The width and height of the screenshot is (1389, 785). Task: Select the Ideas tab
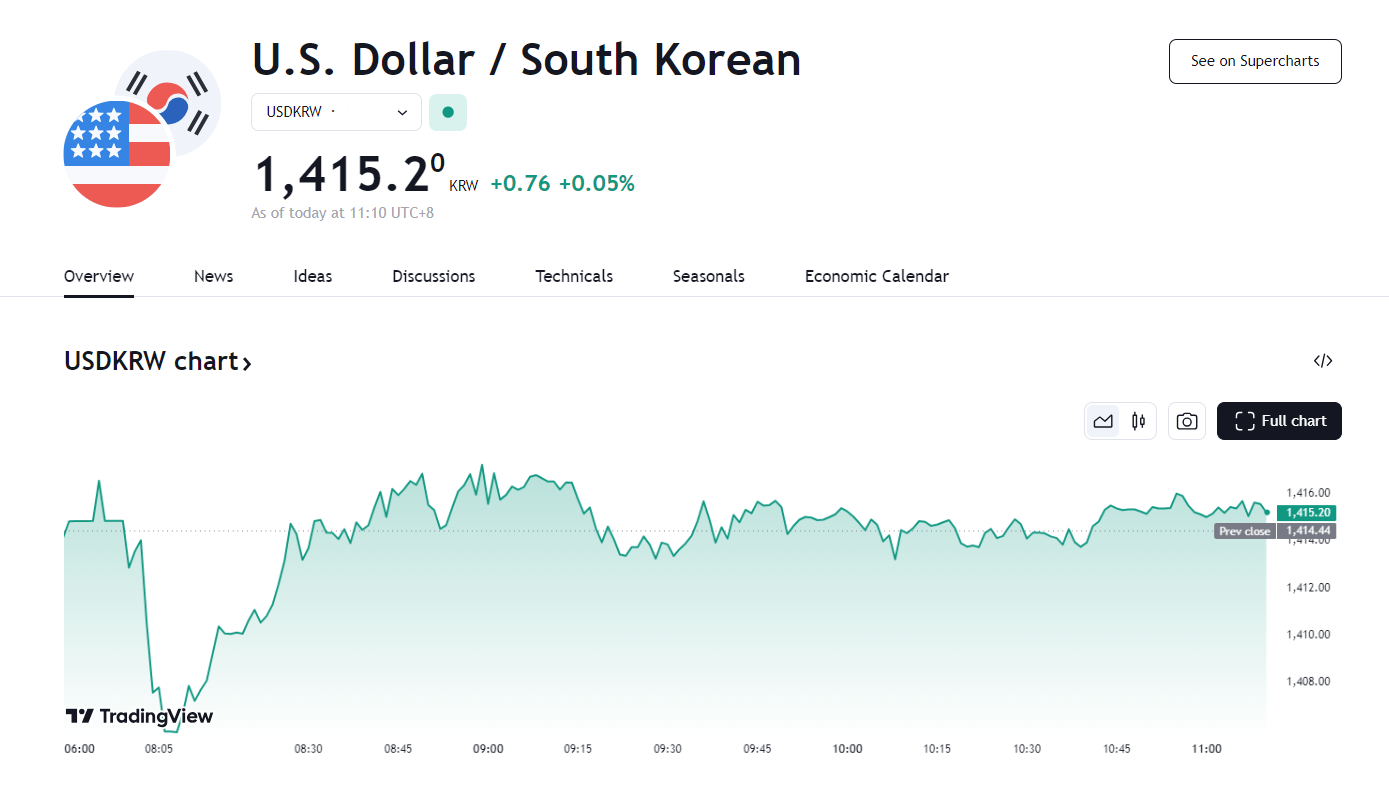313,276
